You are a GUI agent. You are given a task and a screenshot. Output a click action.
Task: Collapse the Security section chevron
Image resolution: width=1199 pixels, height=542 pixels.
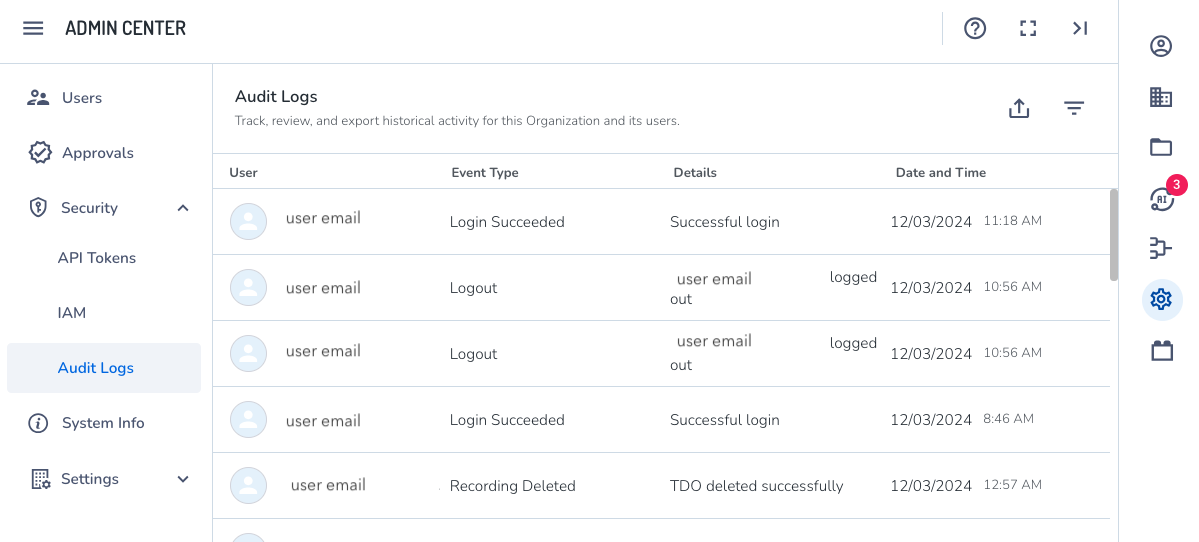[x=183, y=208]
